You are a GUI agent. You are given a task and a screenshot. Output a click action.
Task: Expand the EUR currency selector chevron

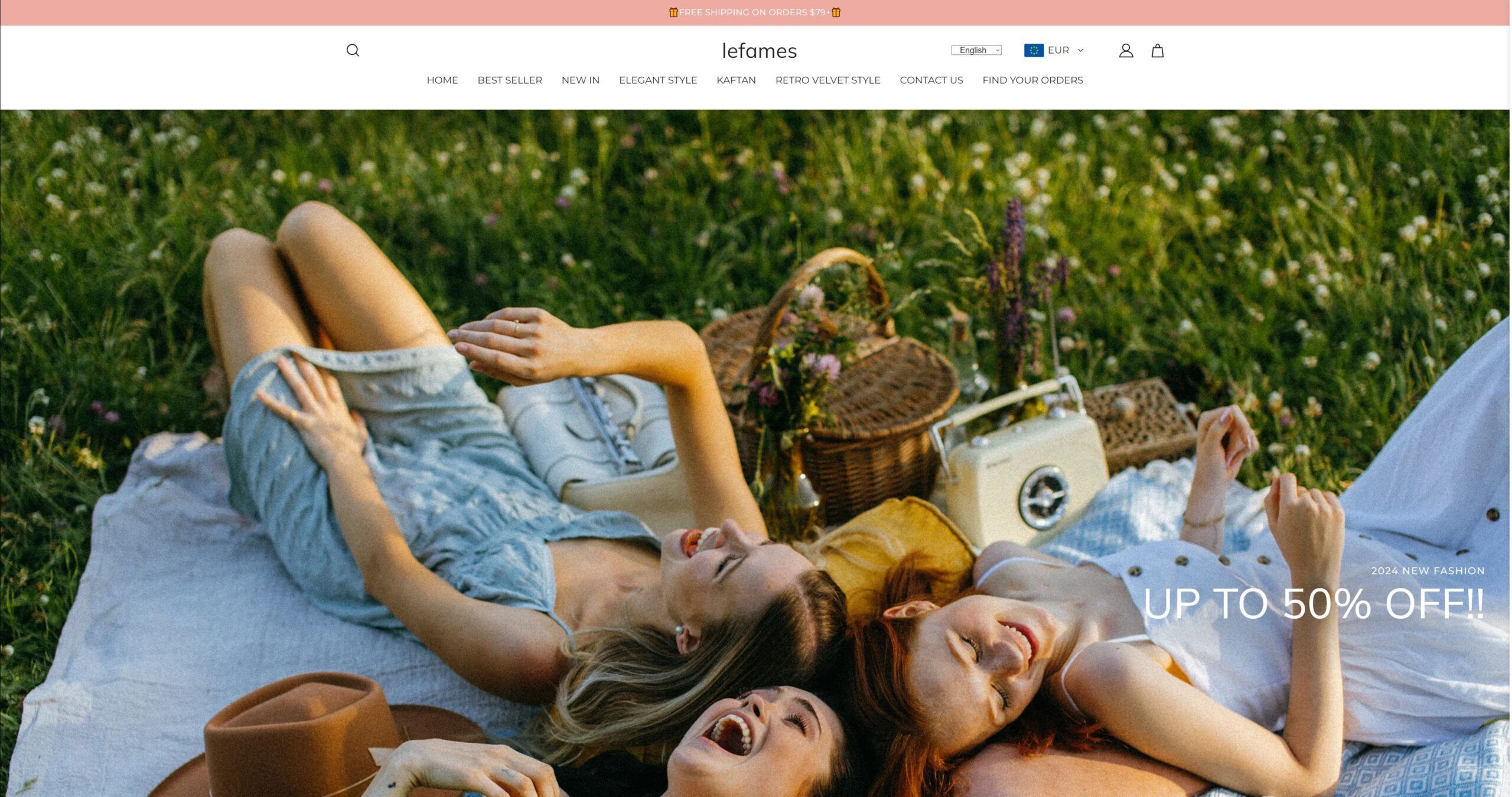pos(1080,50)
